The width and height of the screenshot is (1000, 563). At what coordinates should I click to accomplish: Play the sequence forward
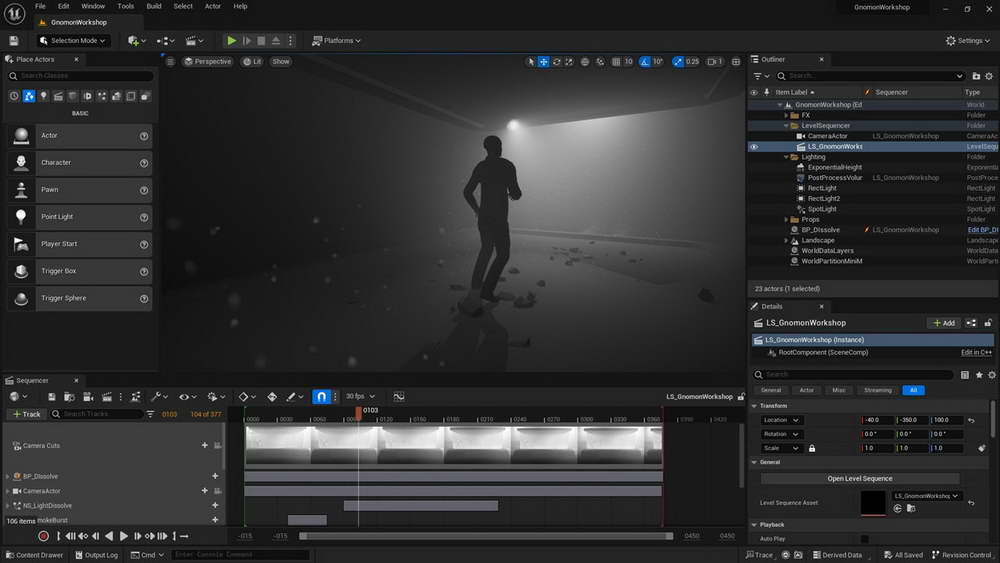click(x=124, y=536)
